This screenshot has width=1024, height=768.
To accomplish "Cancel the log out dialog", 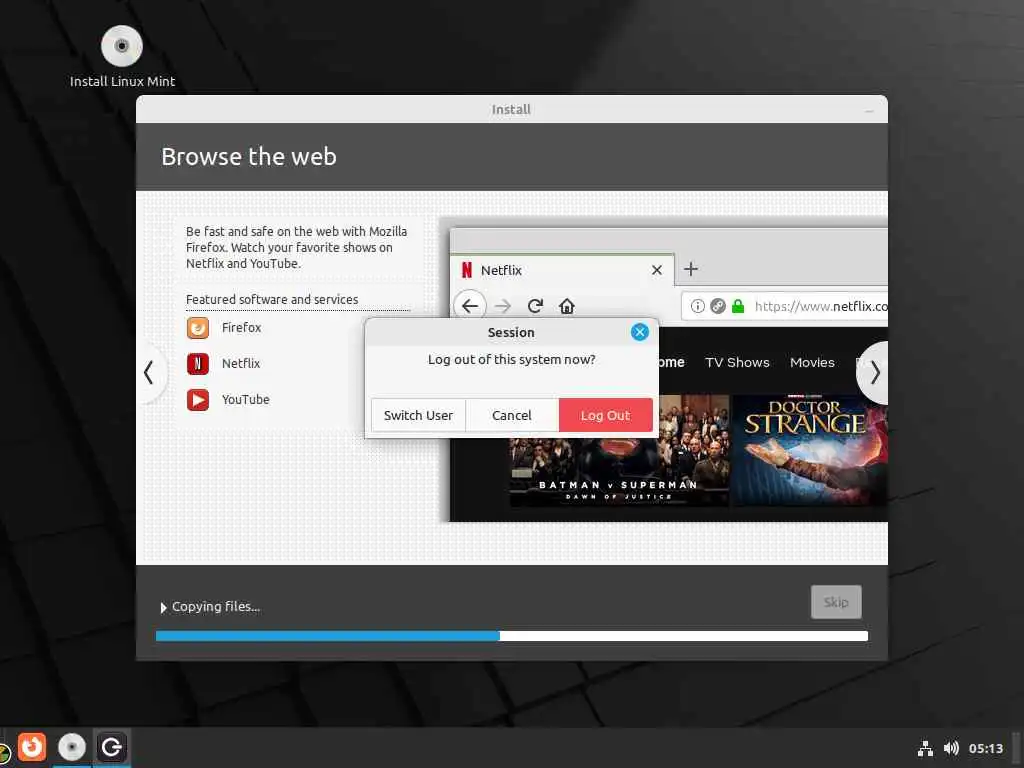I will click(x=511, y=415).
